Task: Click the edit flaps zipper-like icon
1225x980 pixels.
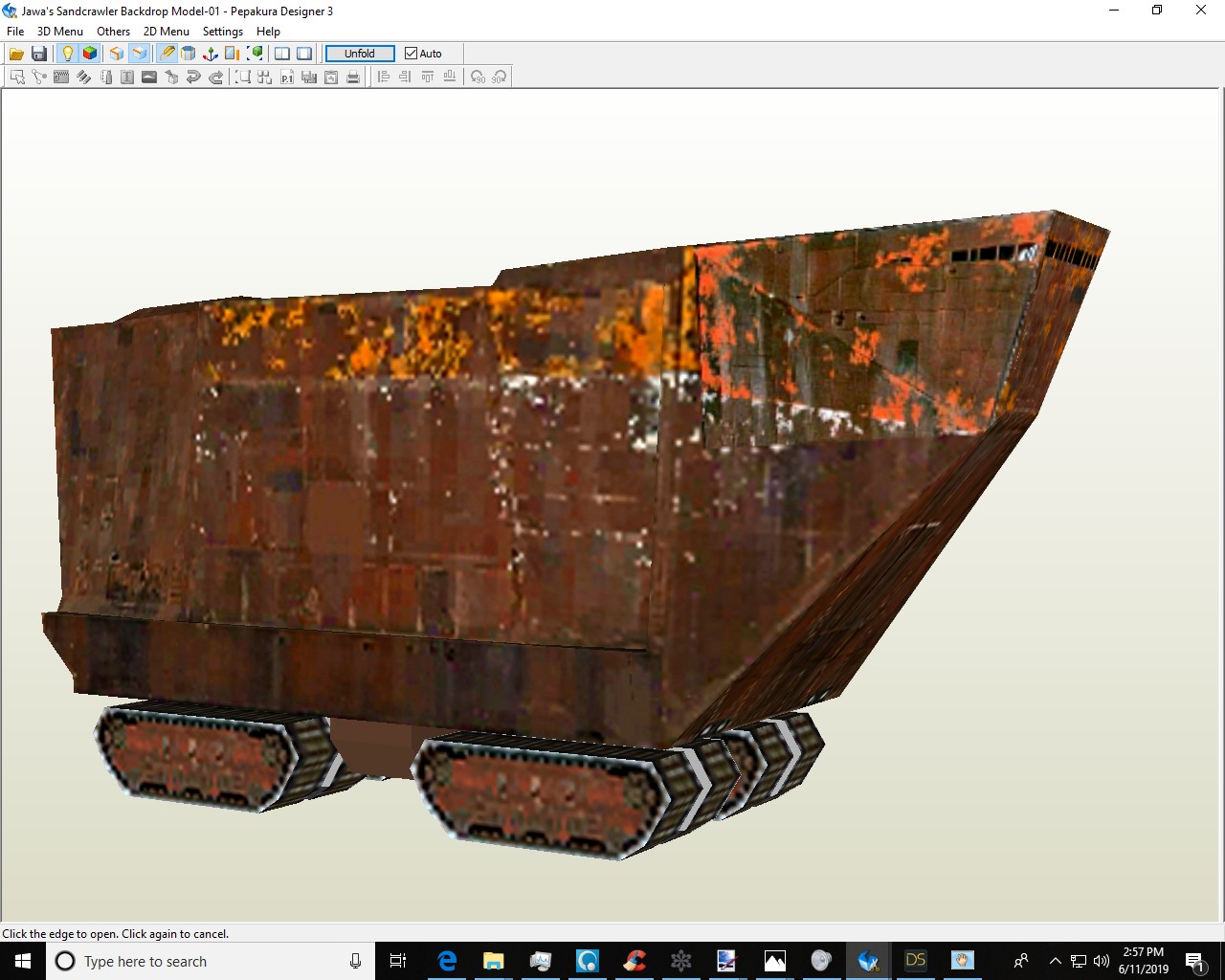Action: click(61, 77)
